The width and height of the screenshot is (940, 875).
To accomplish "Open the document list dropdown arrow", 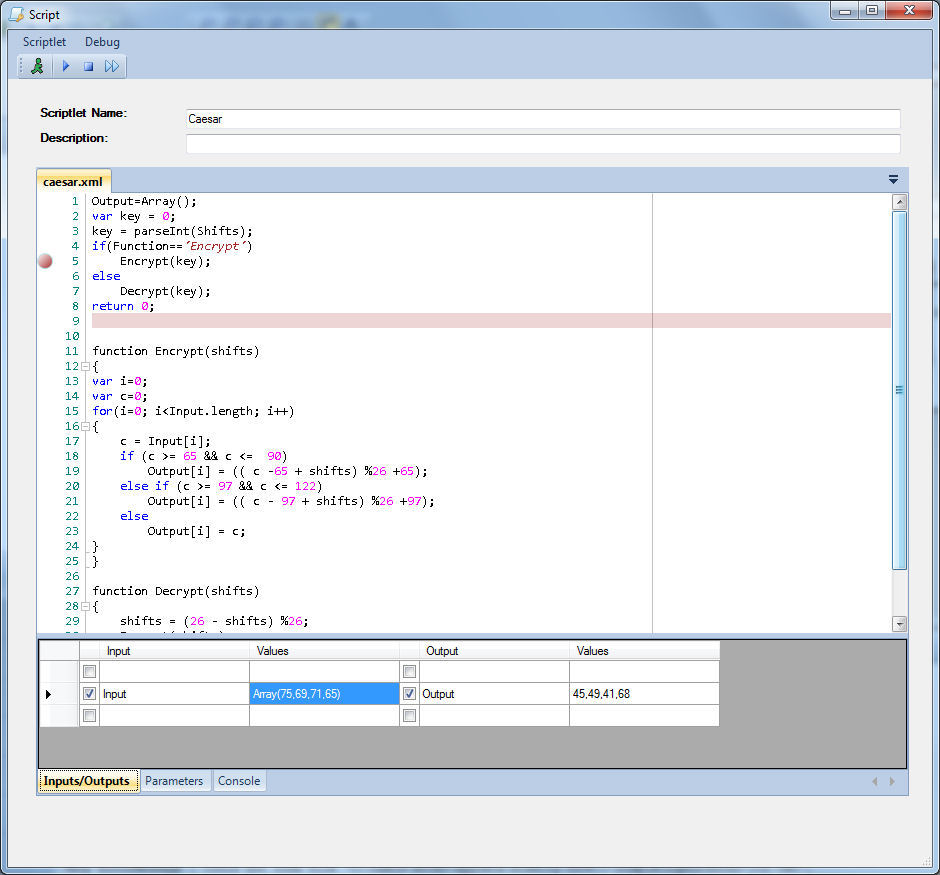I will tap(893, 180).
